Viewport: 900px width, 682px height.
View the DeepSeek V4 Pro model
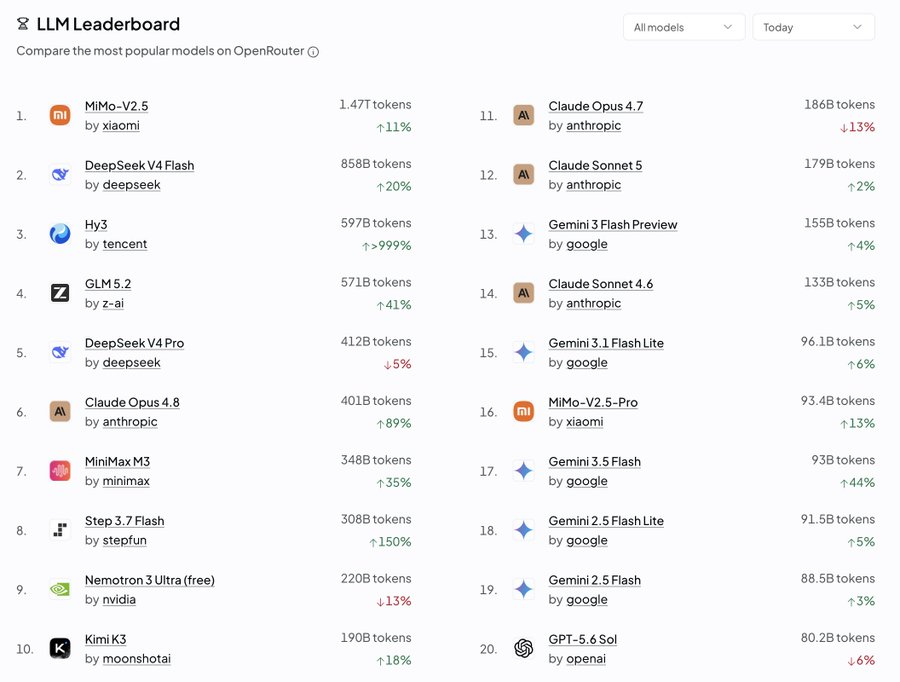(134, 343)
